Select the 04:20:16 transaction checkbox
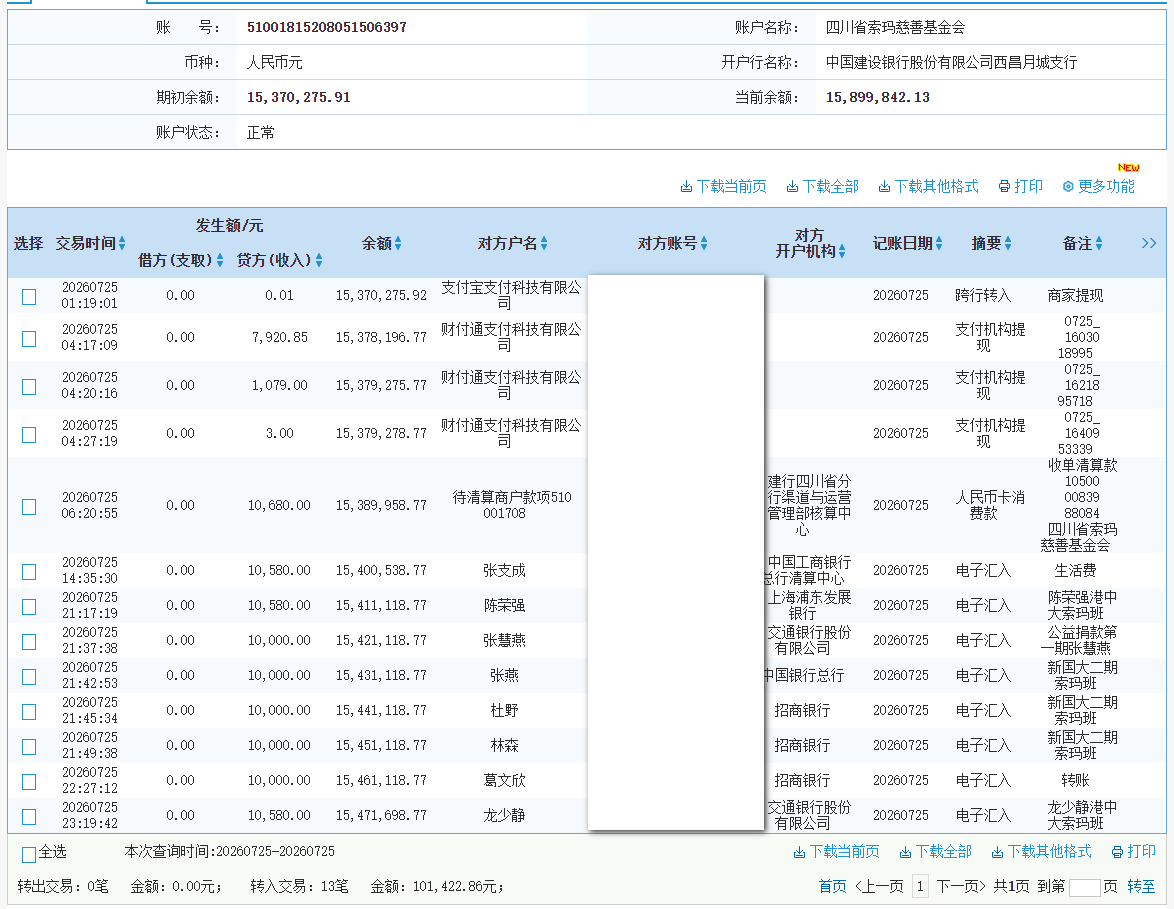Image resolution: width=1174 pixels, height=909 pixels. point(29,387)
